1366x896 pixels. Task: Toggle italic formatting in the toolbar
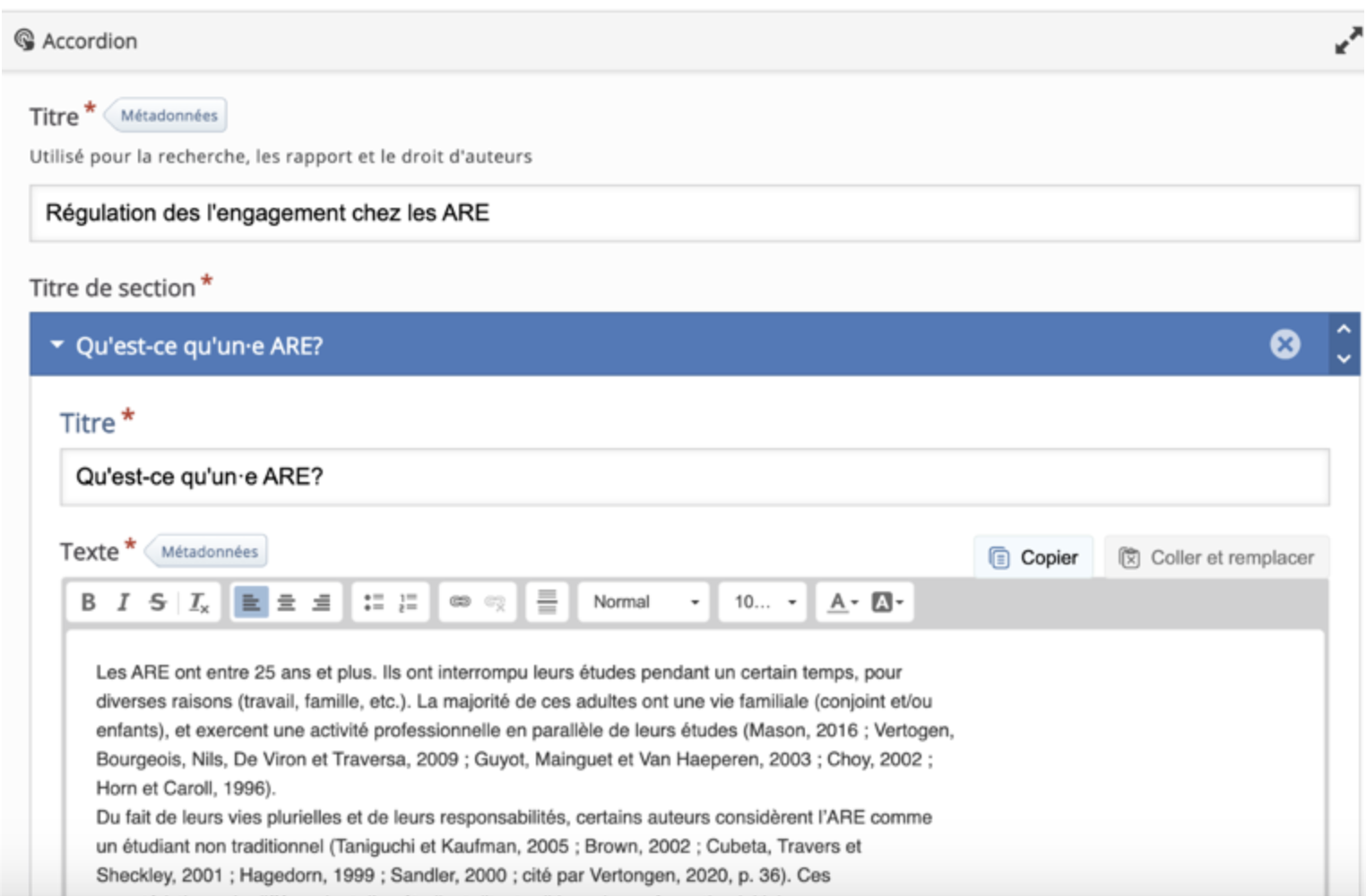123,602
